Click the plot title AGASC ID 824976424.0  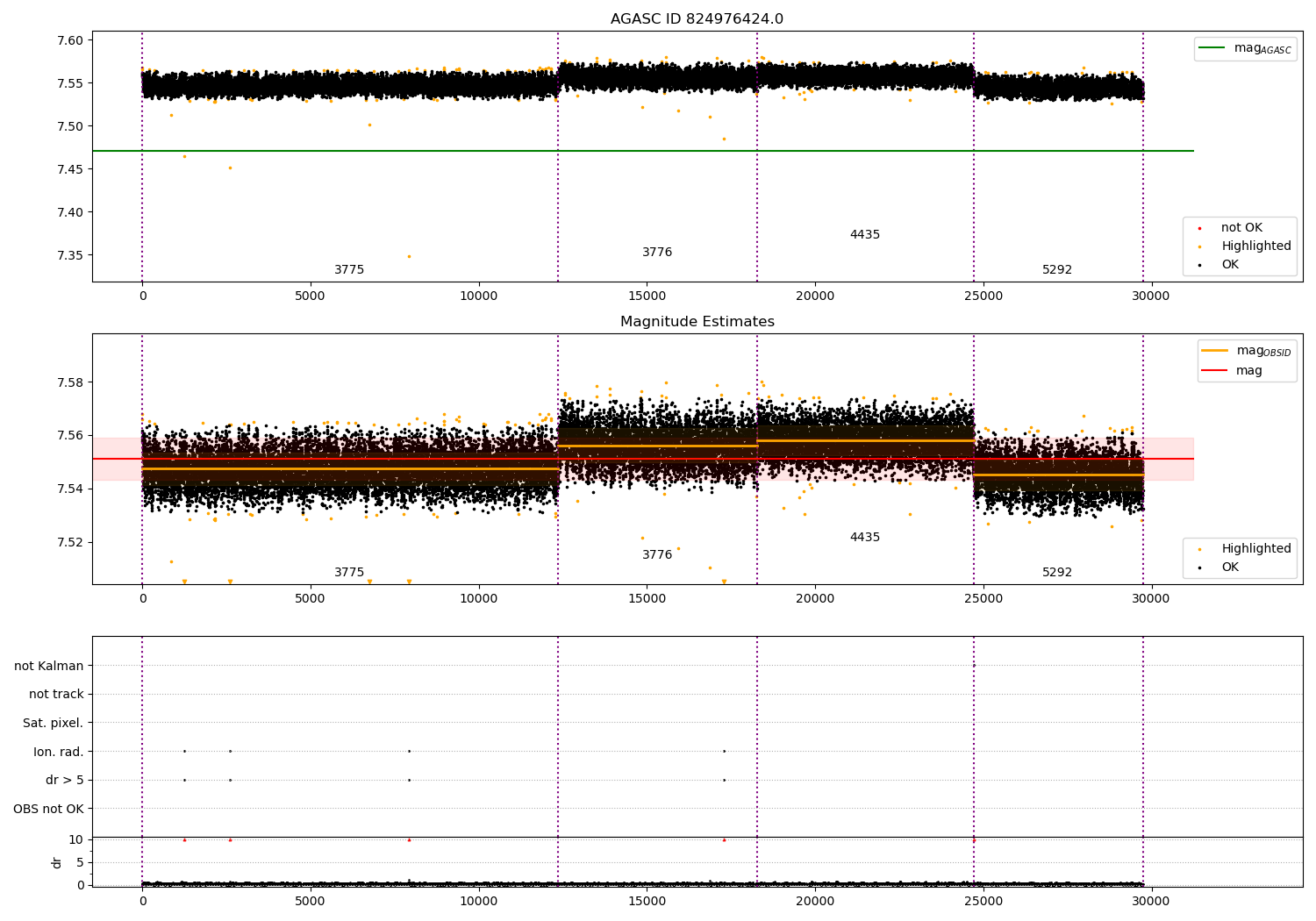click(x=697, y=19)
